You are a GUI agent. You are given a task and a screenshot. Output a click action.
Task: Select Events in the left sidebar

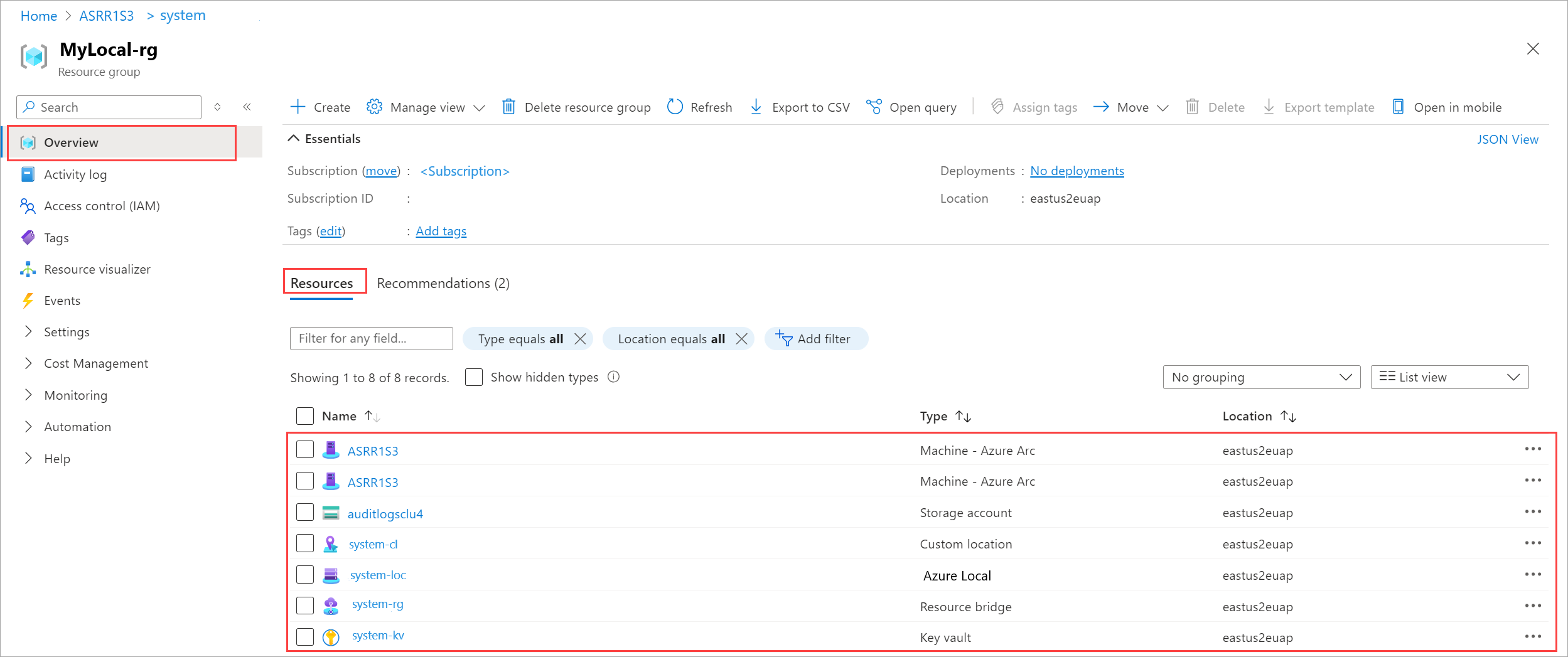click(61, 300)
